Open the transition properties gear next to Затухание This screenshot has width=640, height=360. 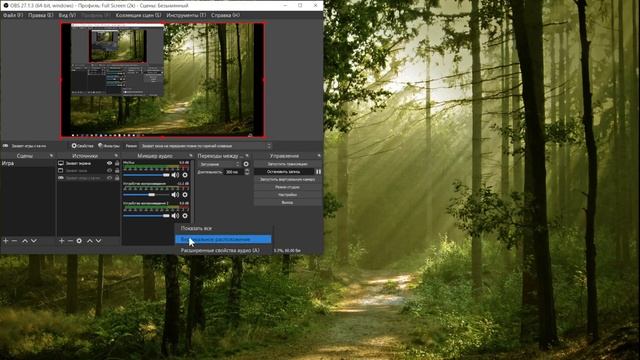coord(246,164)
